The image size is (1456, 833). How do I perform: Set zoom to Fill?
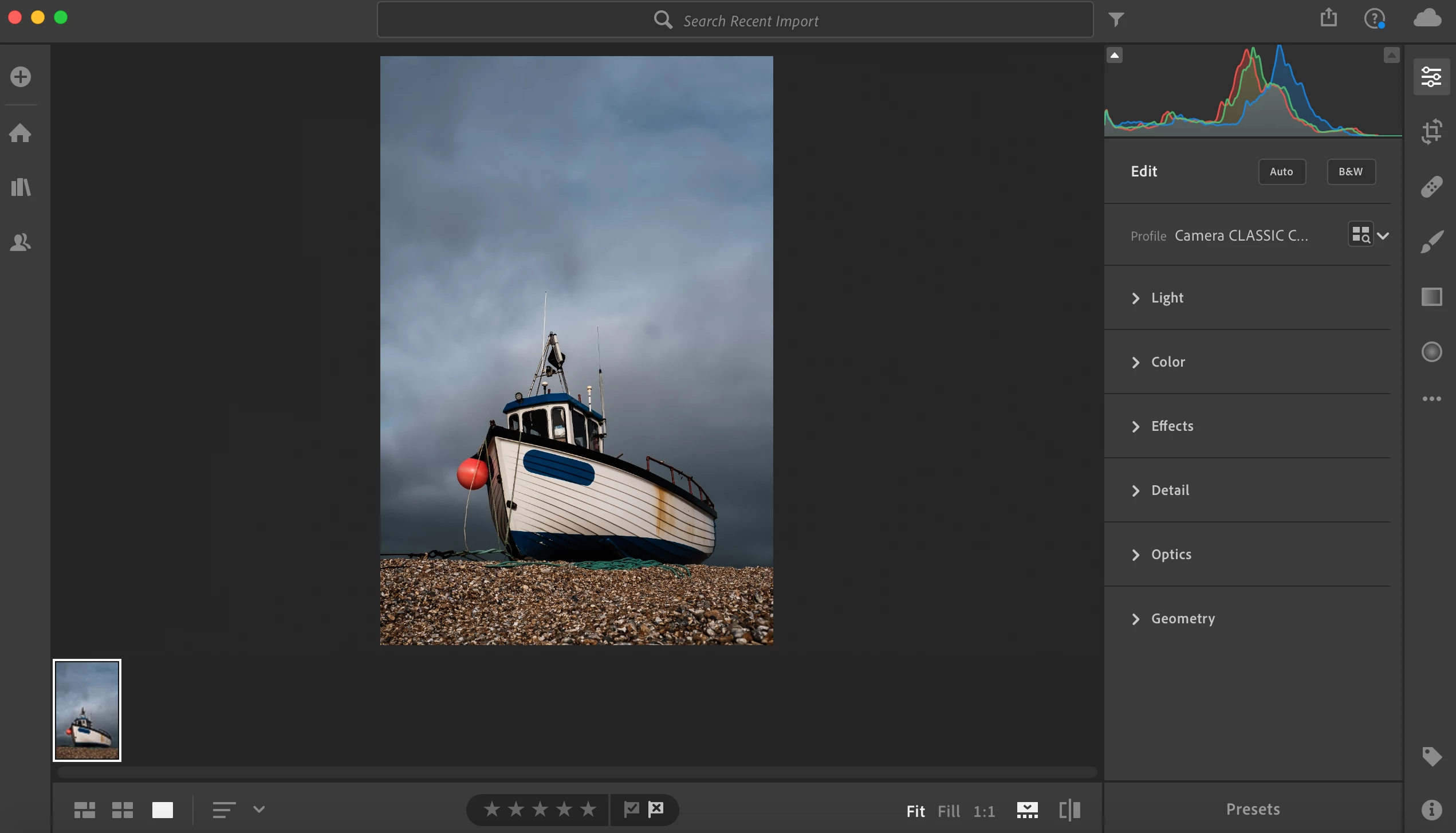tap(949, 811)
